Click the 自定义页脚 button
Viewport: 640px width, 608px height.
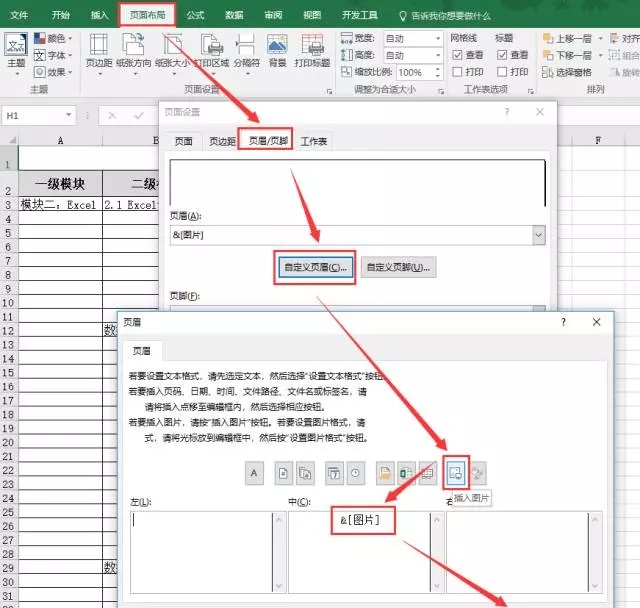[x=398, y=268]
